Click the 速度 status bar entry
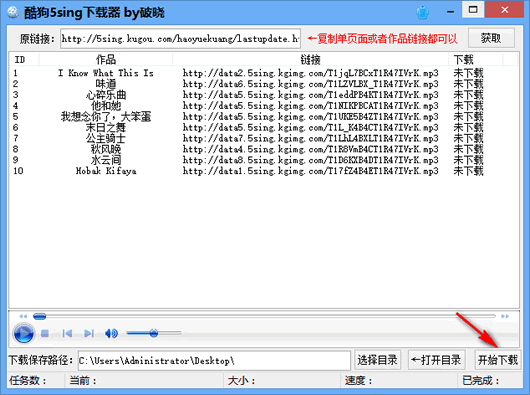The height and width of the screenshot is (395, 530). [358, 381]
